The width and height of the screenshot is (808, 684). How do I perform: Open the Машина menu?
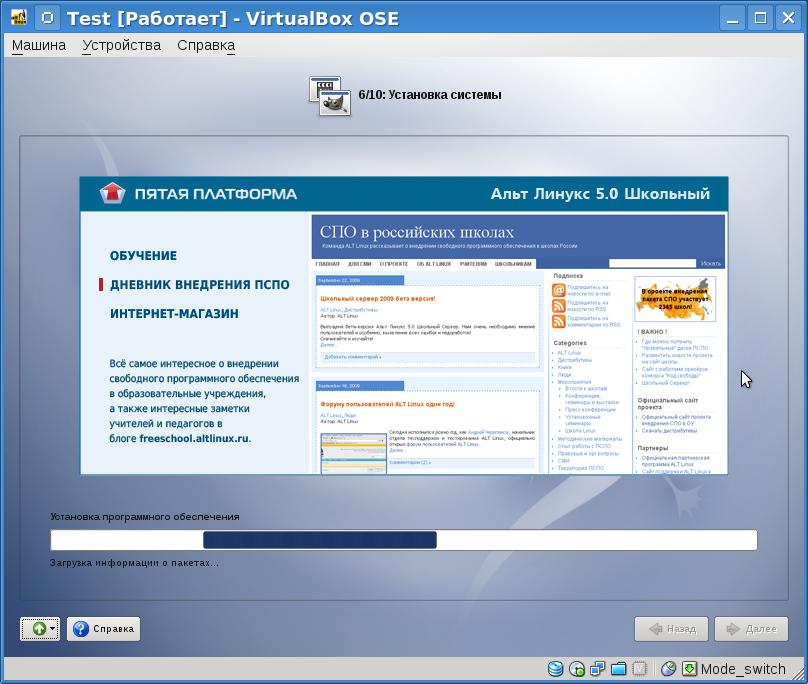click(x=38, y=45)
